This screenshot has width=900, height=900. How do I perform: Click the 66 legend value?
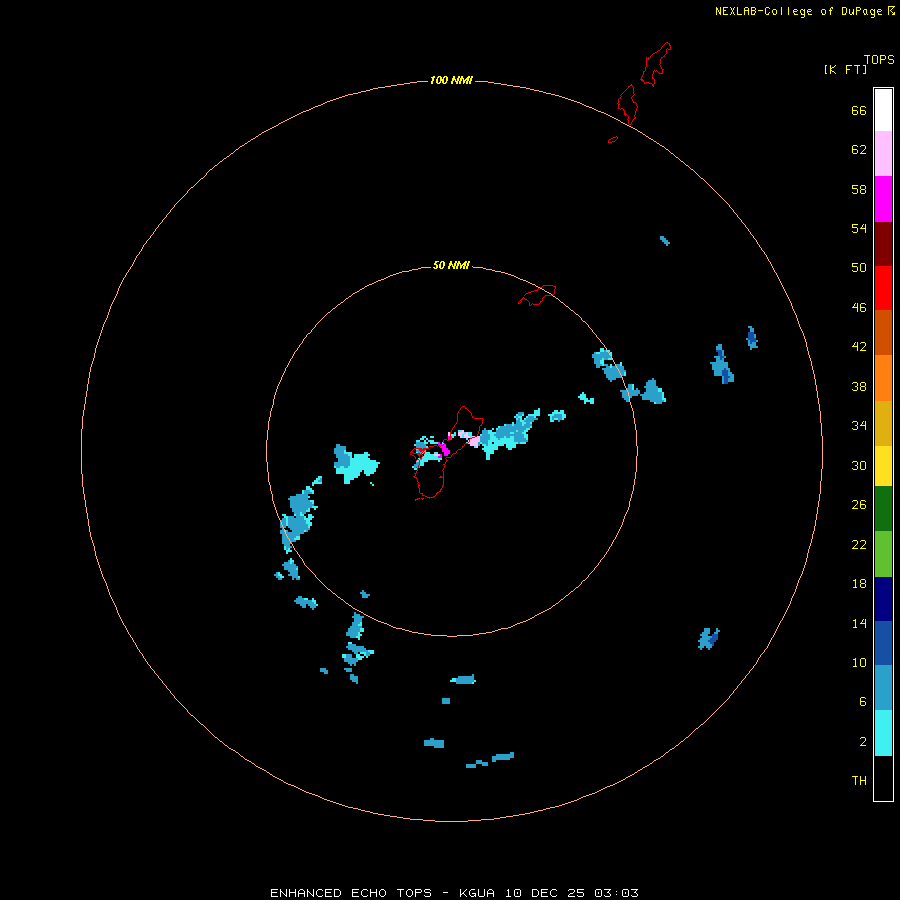(859, 110)
